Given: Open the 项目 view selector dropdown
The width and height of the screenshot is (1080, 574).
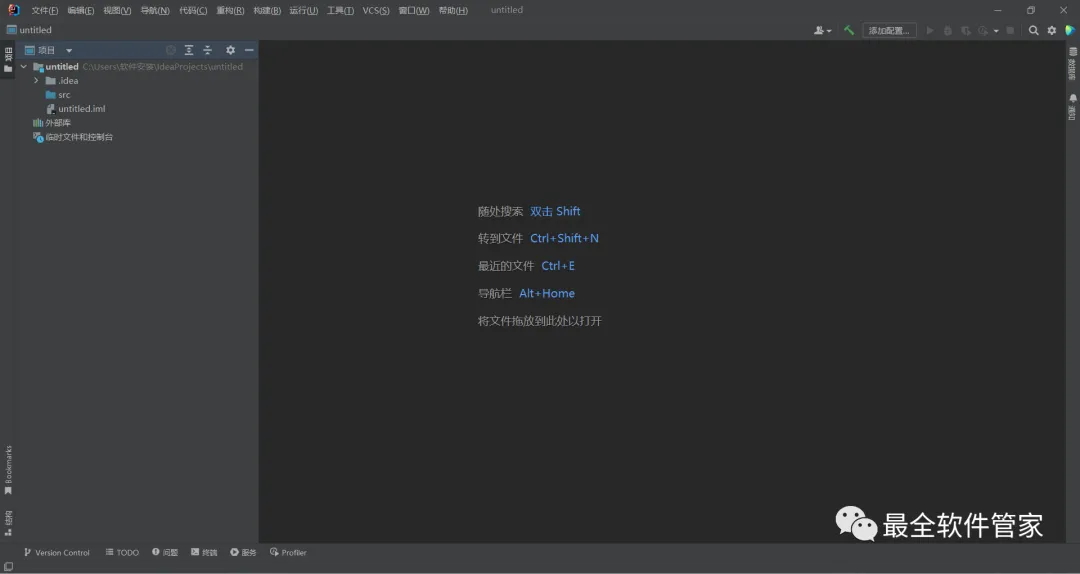Looking at the screenshot, I should click(x=48, y=50).
